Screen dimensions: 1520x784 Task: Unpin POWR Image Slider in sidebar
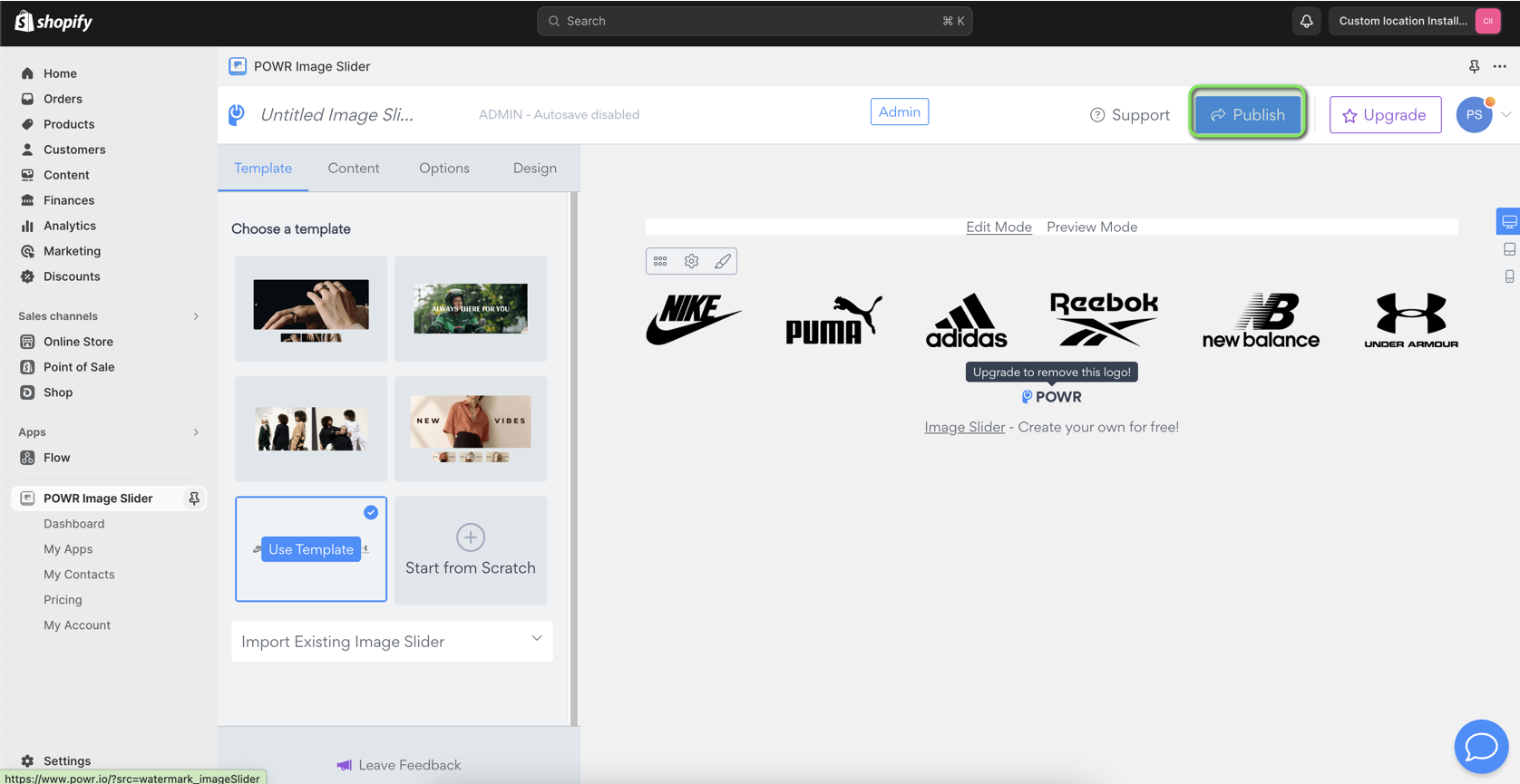[x=193, y=498]
